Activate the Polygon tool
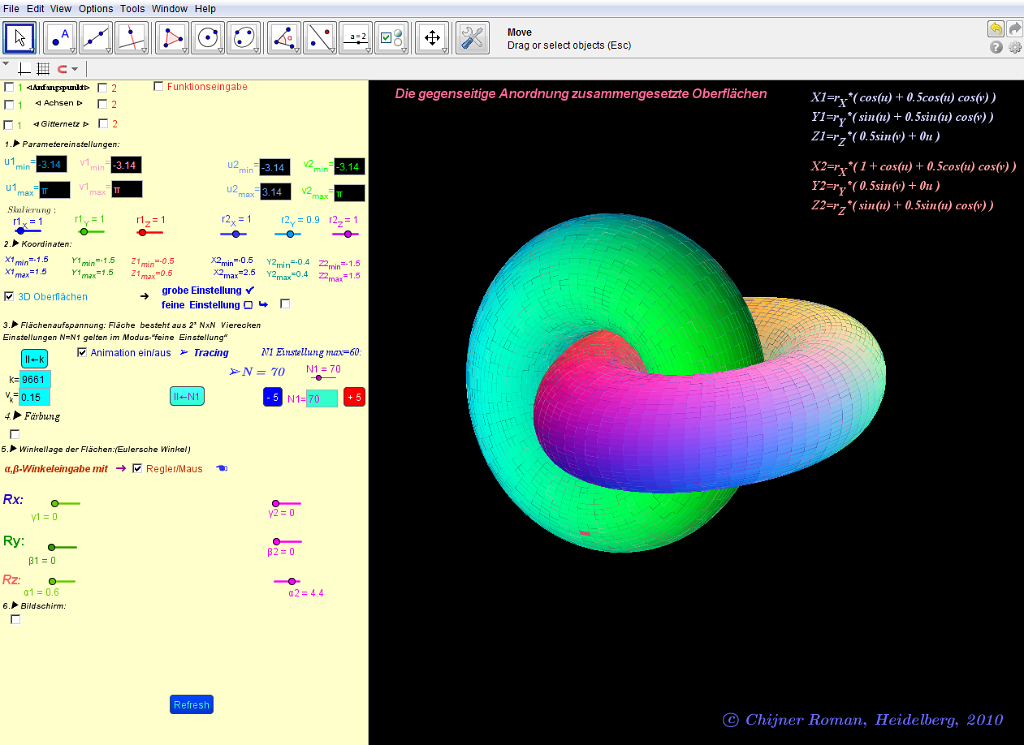1024x745 pixels. pyautogui.click(x=174, y=38)
